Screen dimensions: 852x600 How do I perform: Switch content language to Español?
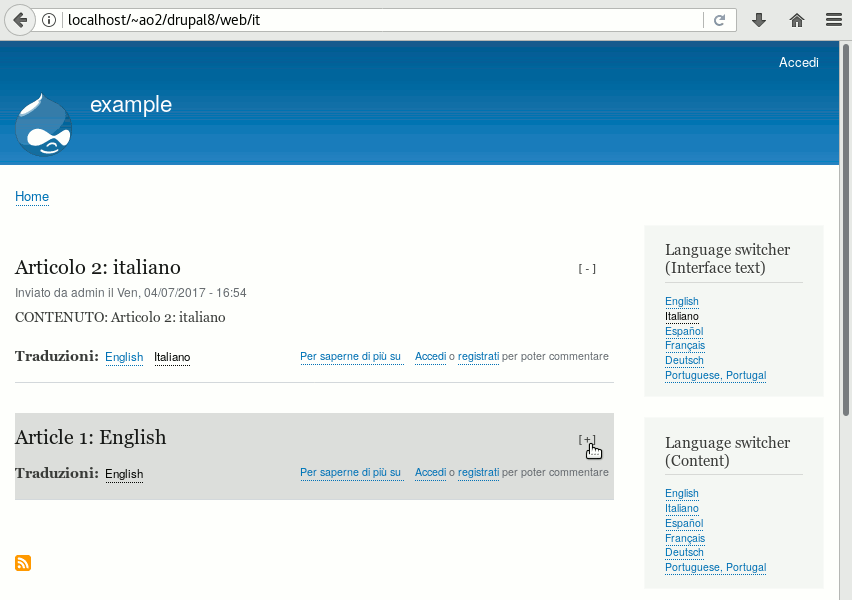(x=684, y=523)
